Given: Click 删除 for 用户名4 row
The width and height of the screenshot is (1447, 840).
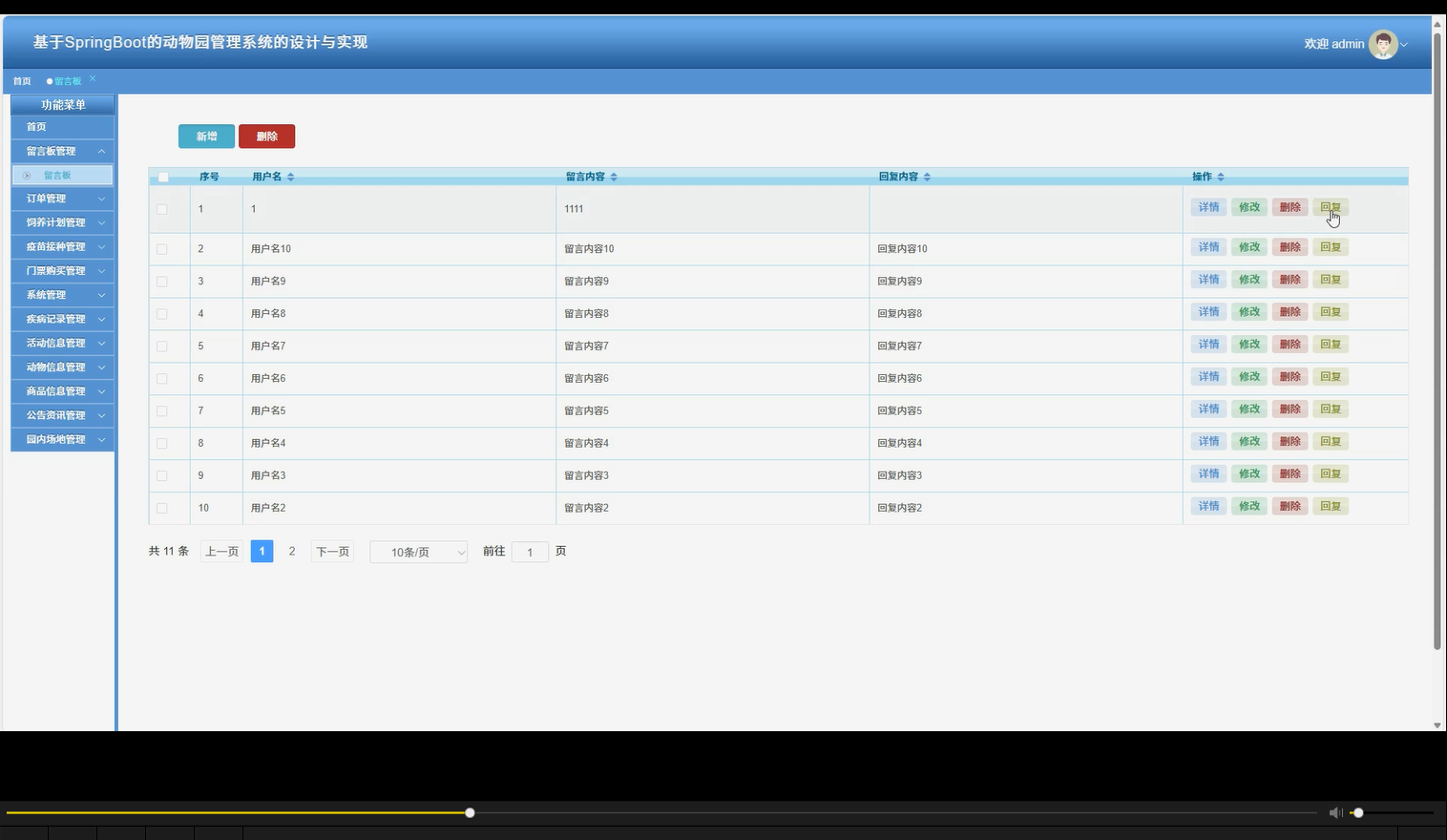Looking at the screenshot, I should coord(1290,442).
